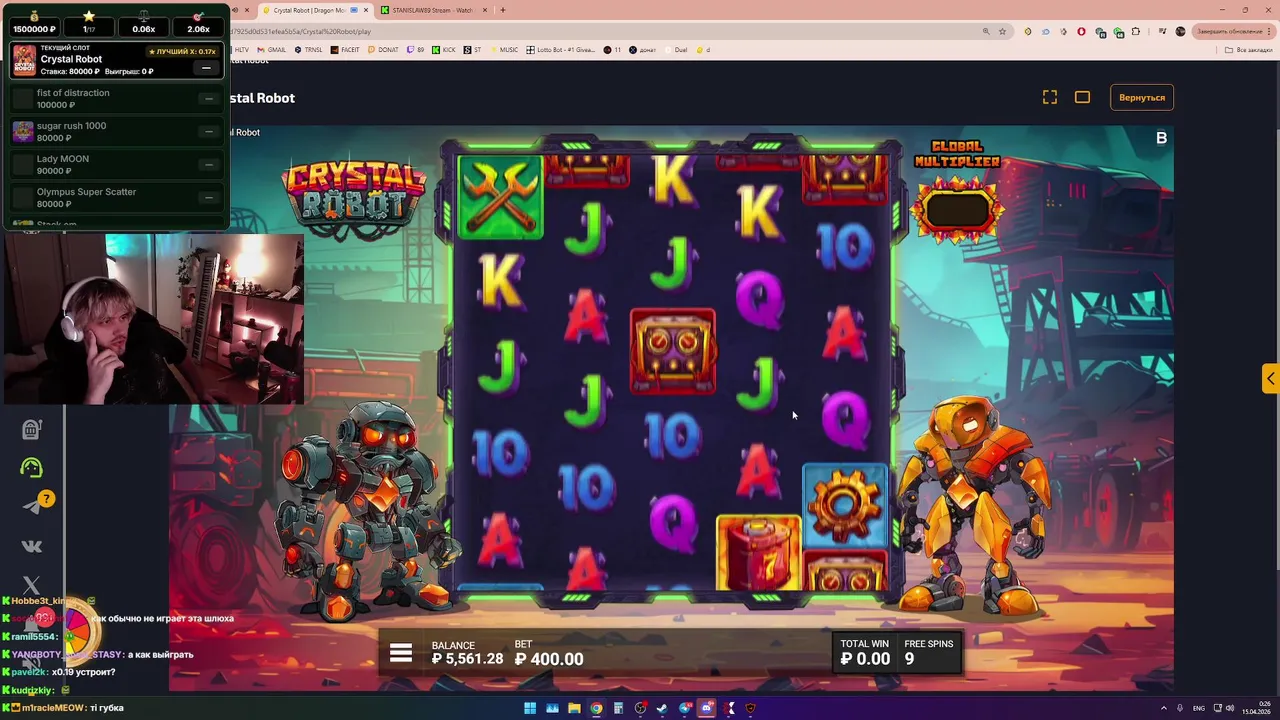The height and width of the screenshot is (720, 1280).
Task: Click the ЛУЧШИЙ X: 0.17x badge
Action: (182, 51)
